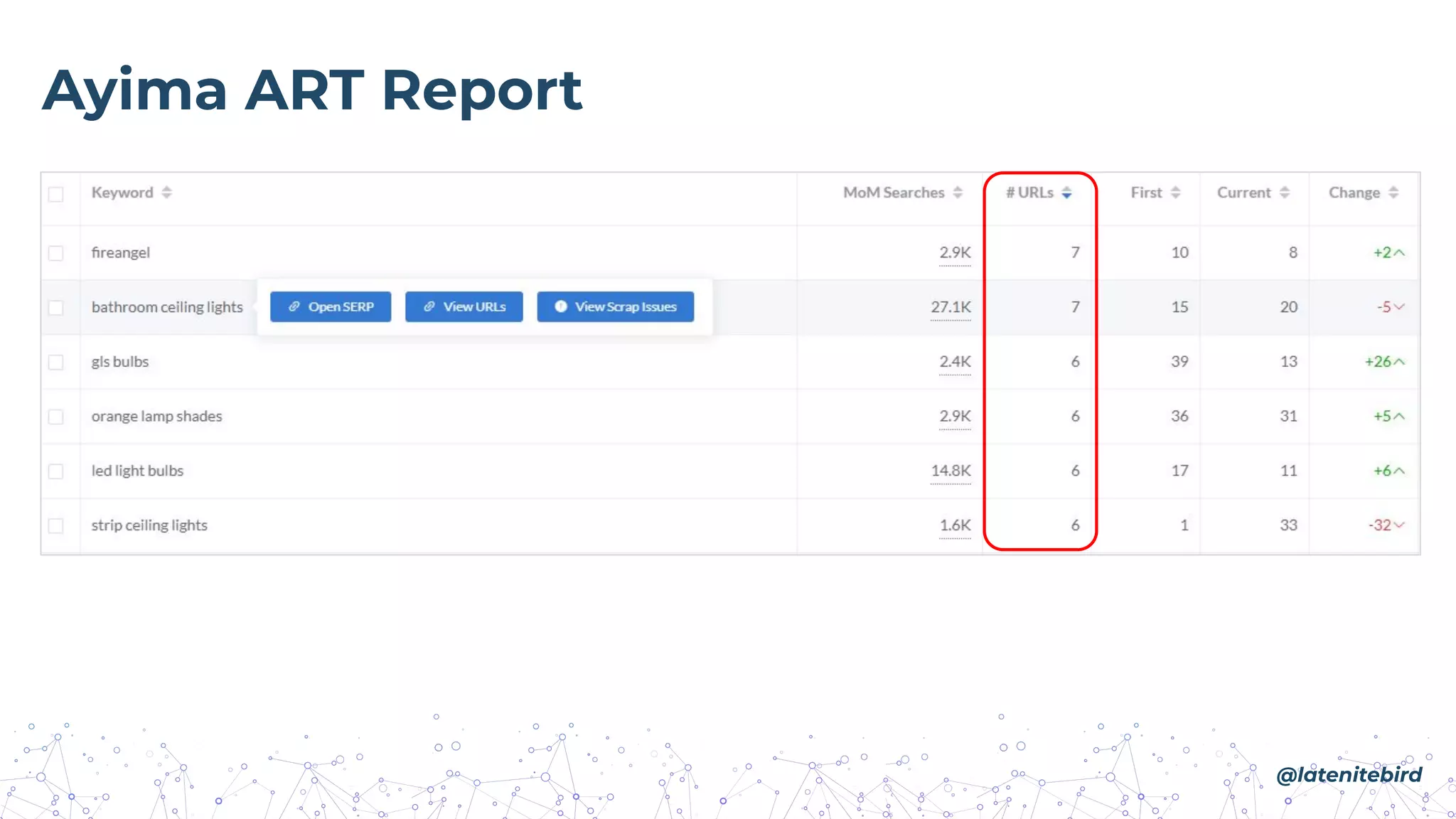Click 14.8K searches for led bulbs

(951, 471)
